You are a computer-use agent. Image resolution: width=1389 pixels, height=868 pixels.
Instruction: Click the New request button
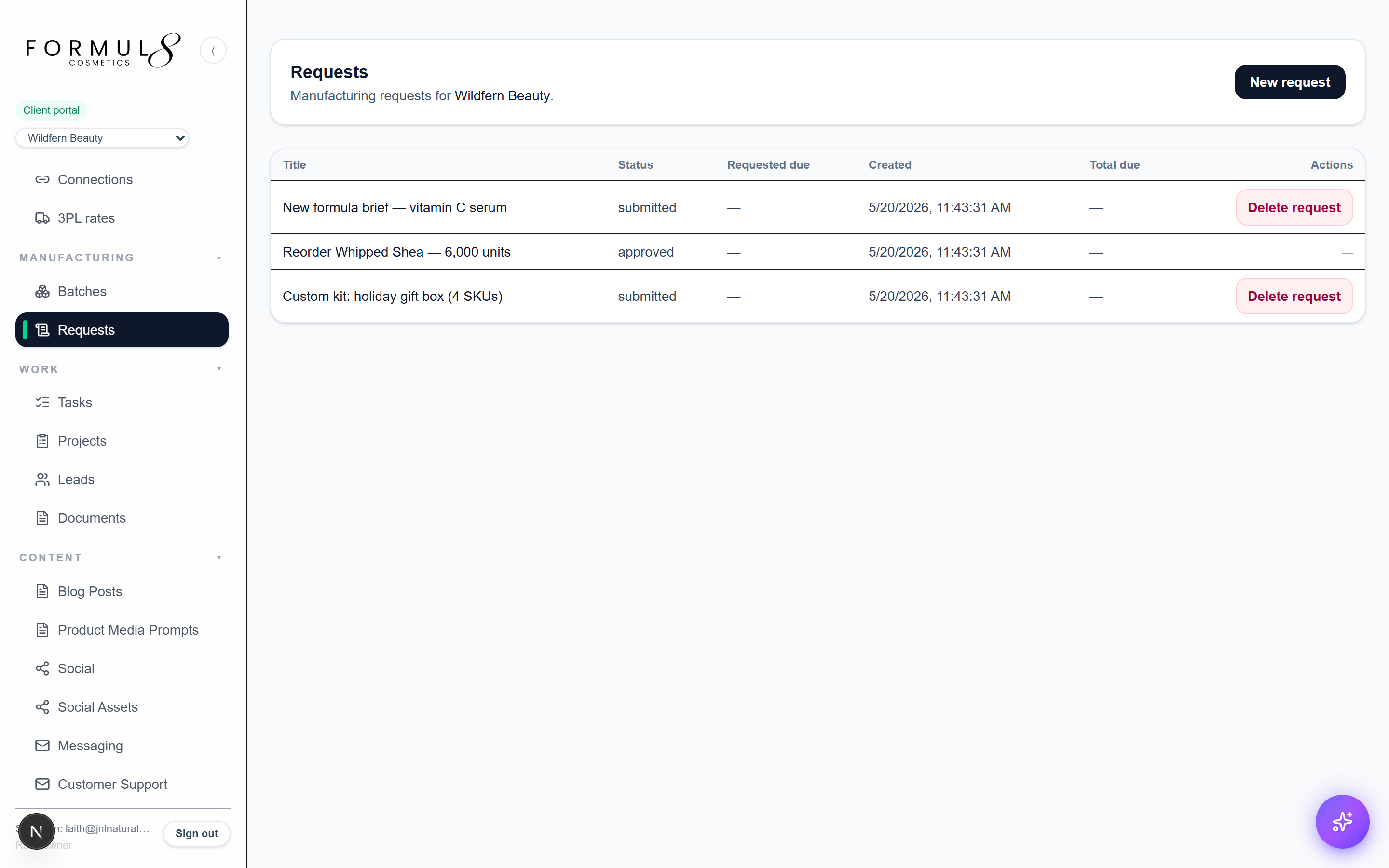click(1290, 82)
